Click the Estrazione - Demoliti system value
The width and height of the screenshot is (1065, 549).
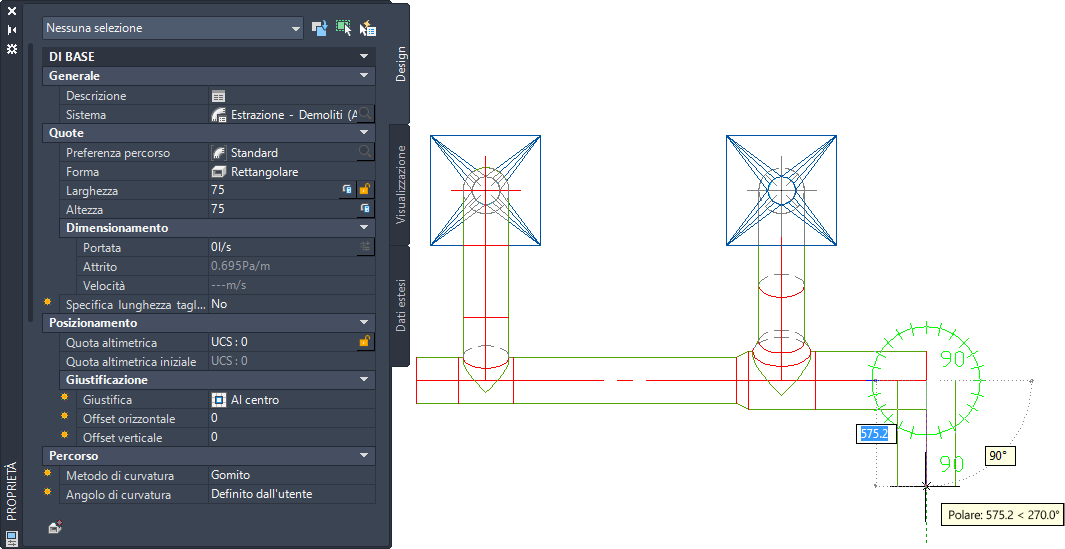[293, 115]
